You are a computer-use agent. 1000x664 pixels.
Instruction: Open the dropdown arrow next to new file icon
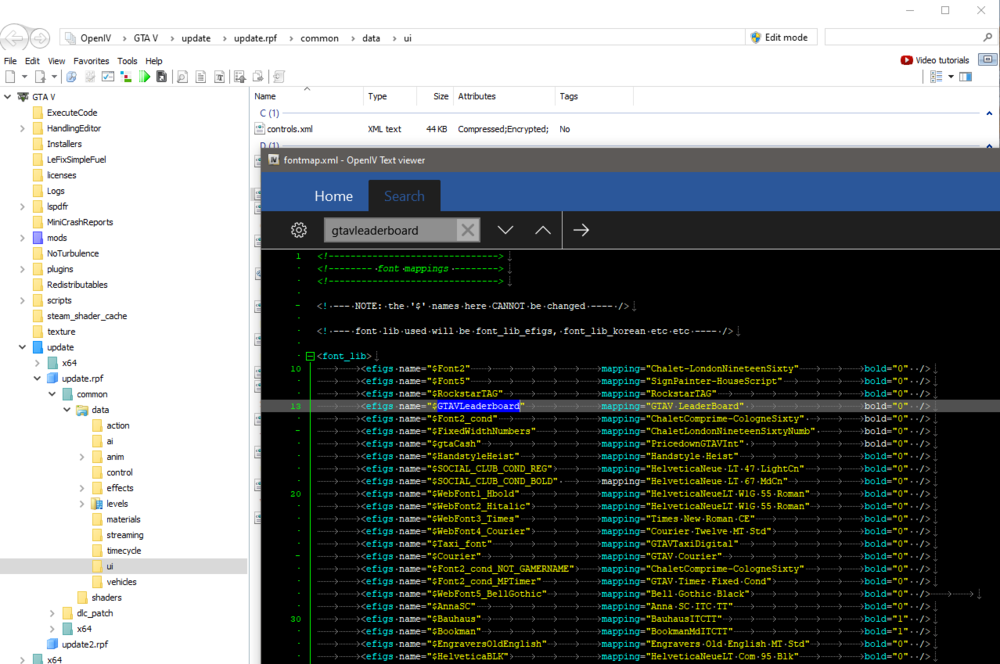23,77
